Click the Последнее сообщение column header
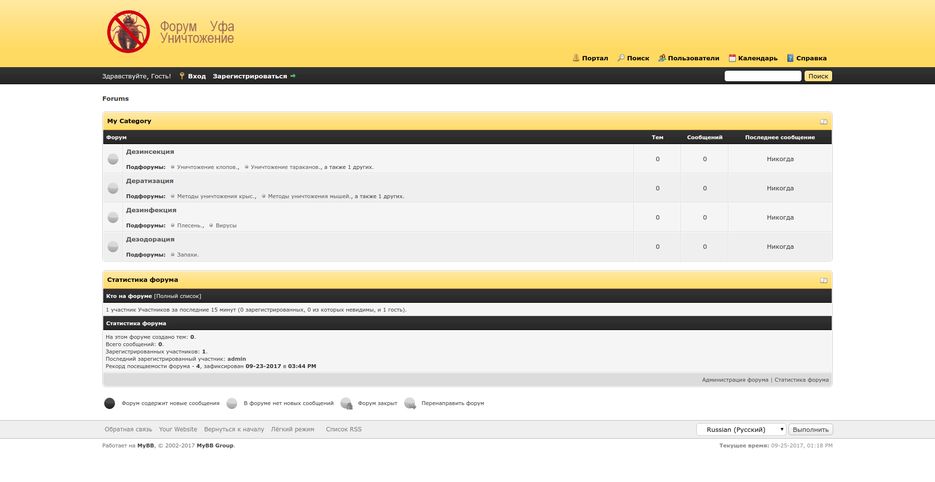The image size is (935, 482). pos(780,137)
